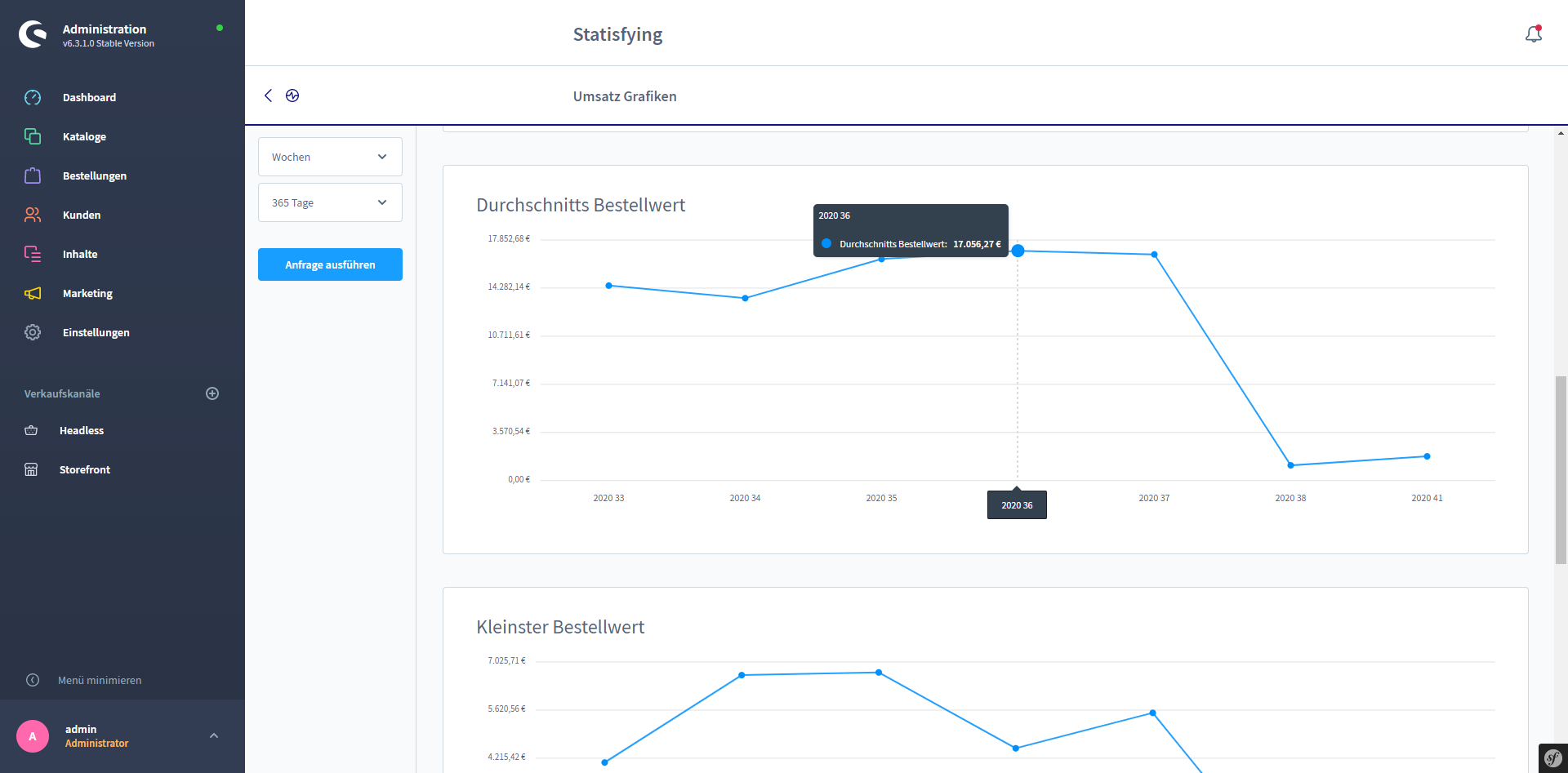Expand the admin user menu chevron
This screenshot has width=1568, height=773.
(214, 736)
